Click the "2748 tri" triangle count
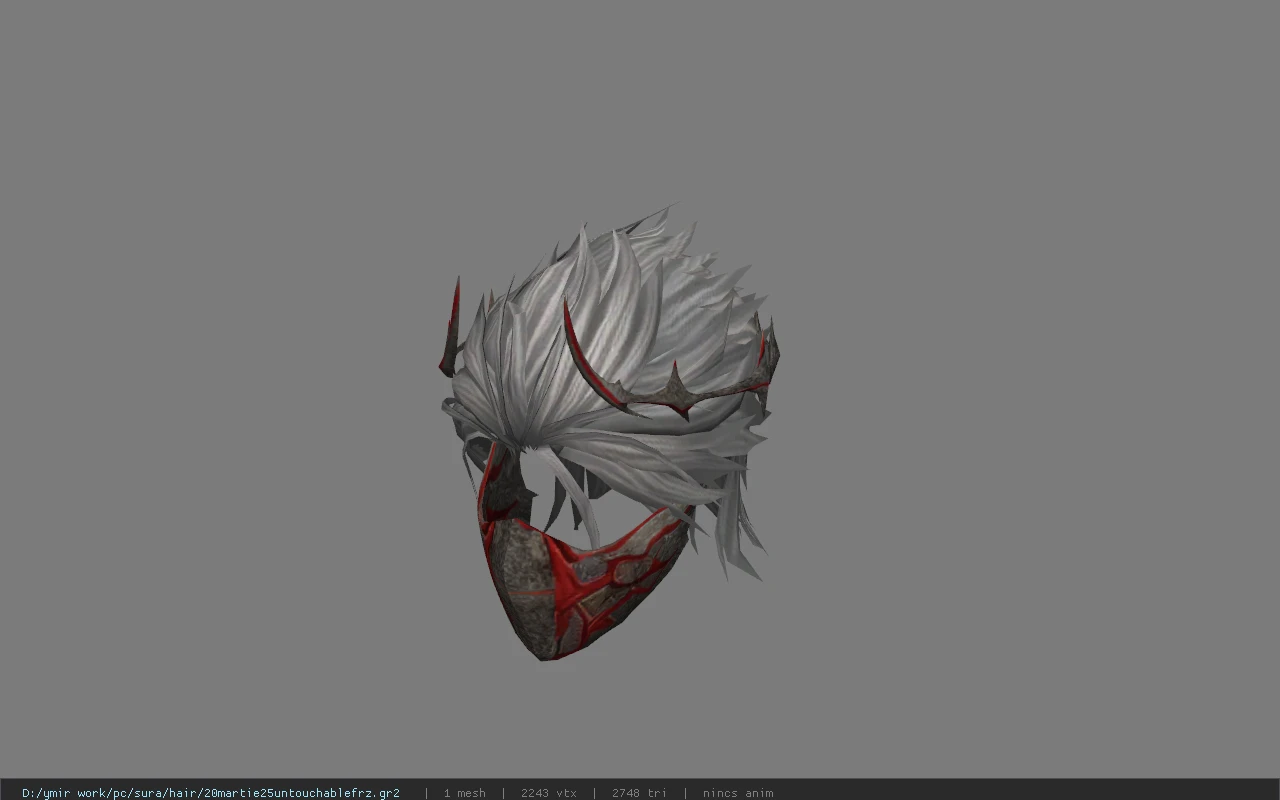 point(639,793)
